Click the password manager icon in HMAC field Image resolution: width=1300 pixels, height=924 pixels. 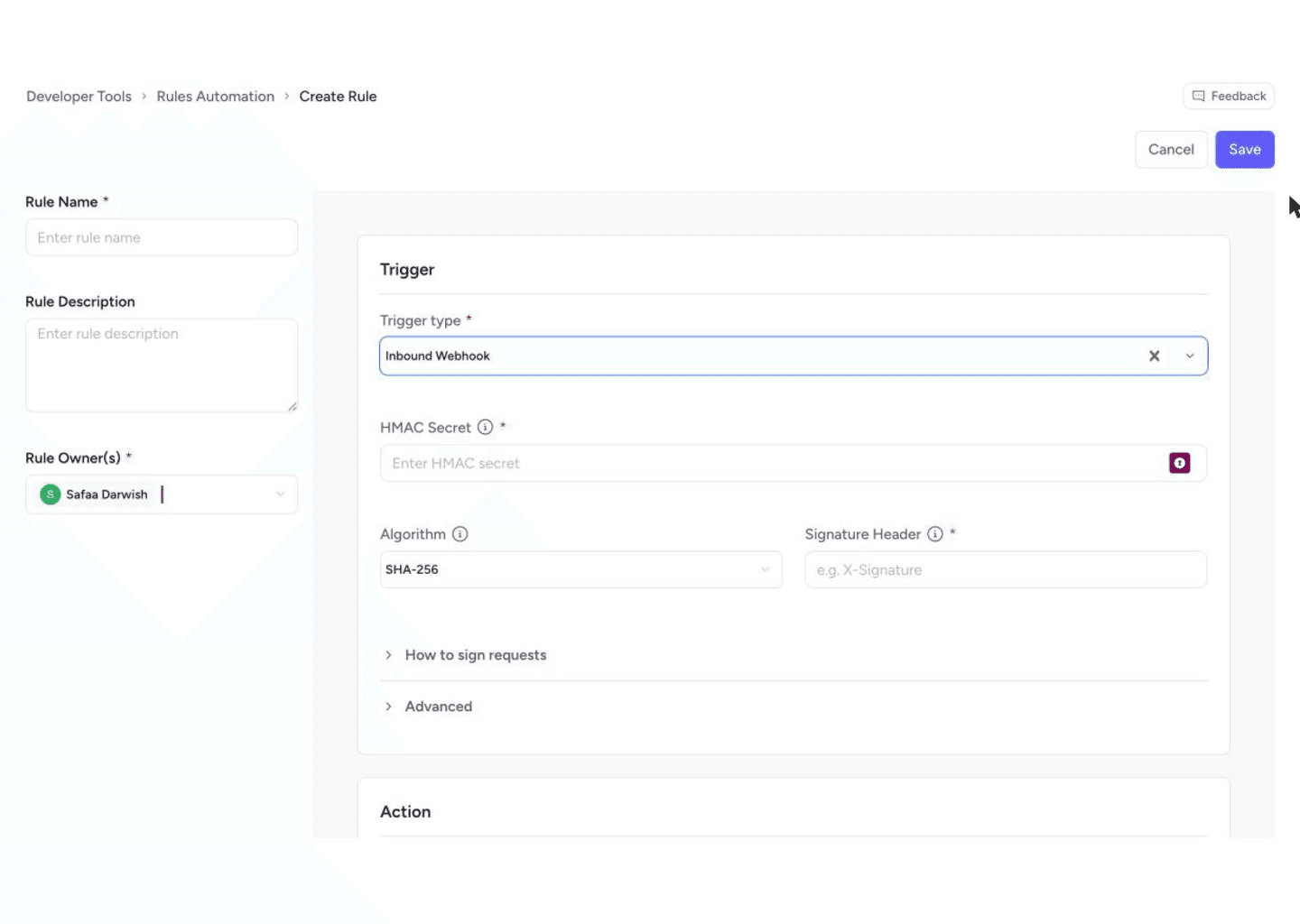(x=1179, y=463)
